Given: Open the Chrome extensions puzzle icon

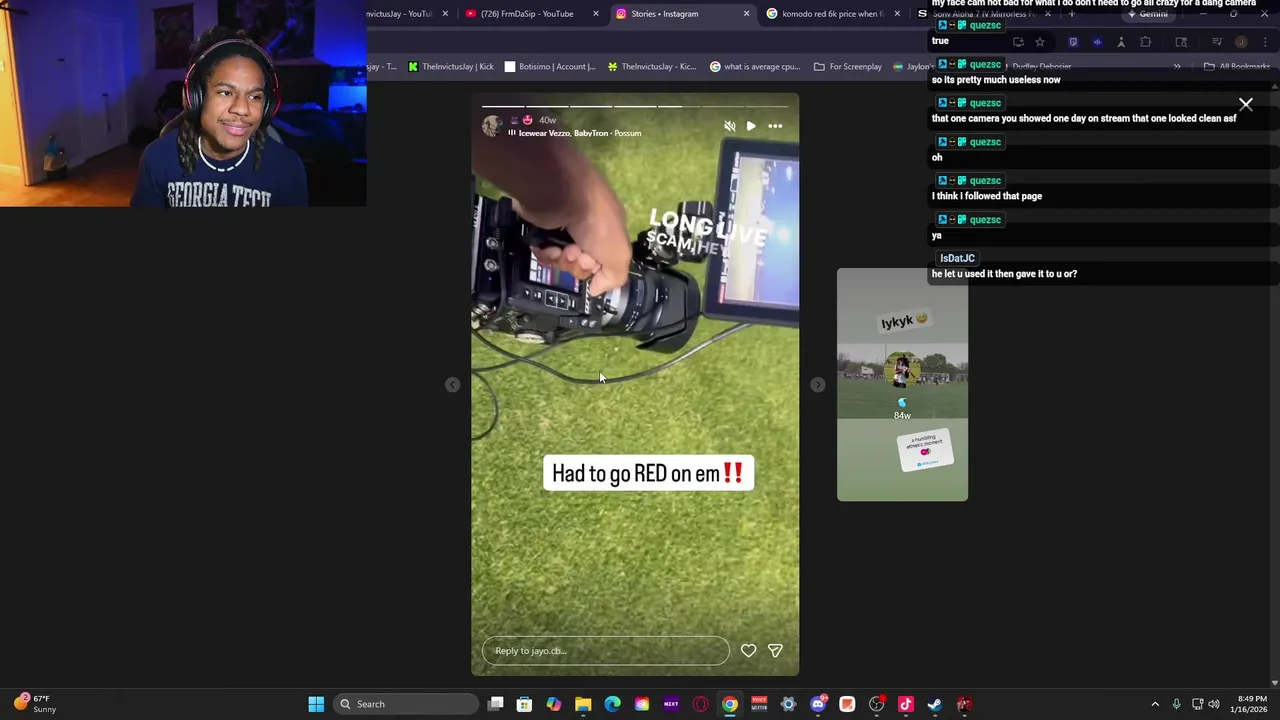Looking at the screenshot, I should (x=1145, y=42).
